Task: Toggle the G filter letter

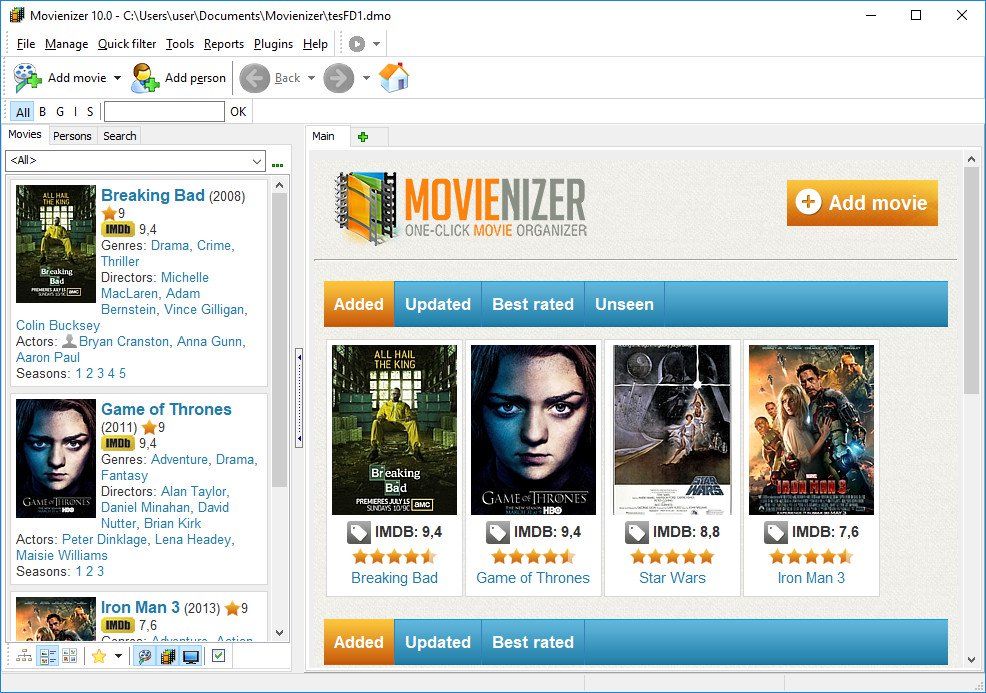Action: coord(60,111)
